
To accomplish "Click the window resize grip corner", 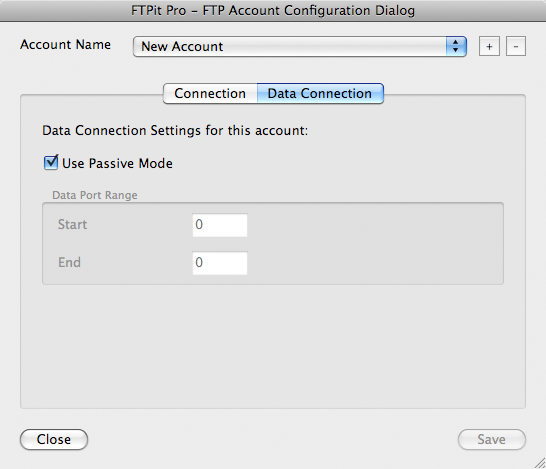I will point(539,463).
